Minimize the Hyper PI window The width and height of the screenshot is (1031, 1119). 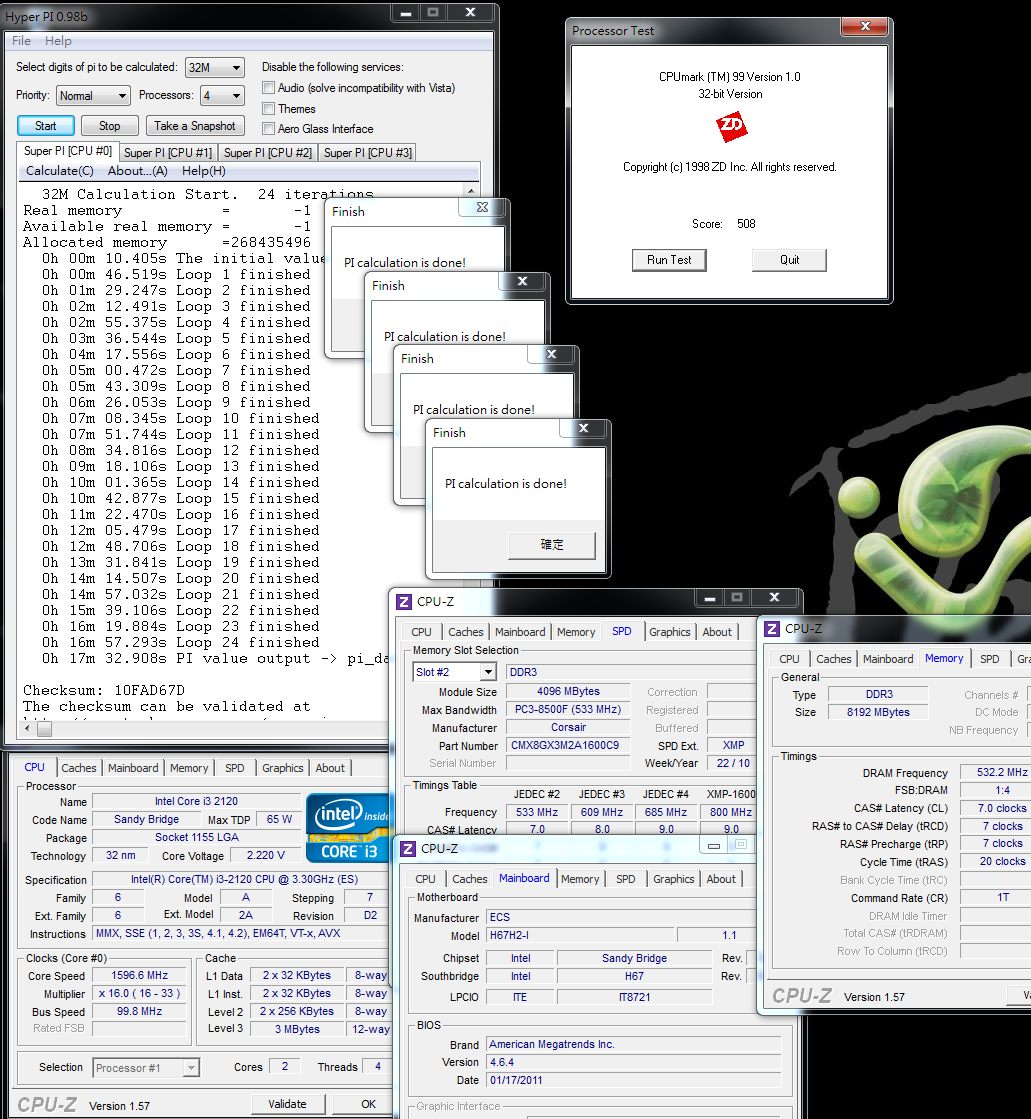(x=406, y=12)
